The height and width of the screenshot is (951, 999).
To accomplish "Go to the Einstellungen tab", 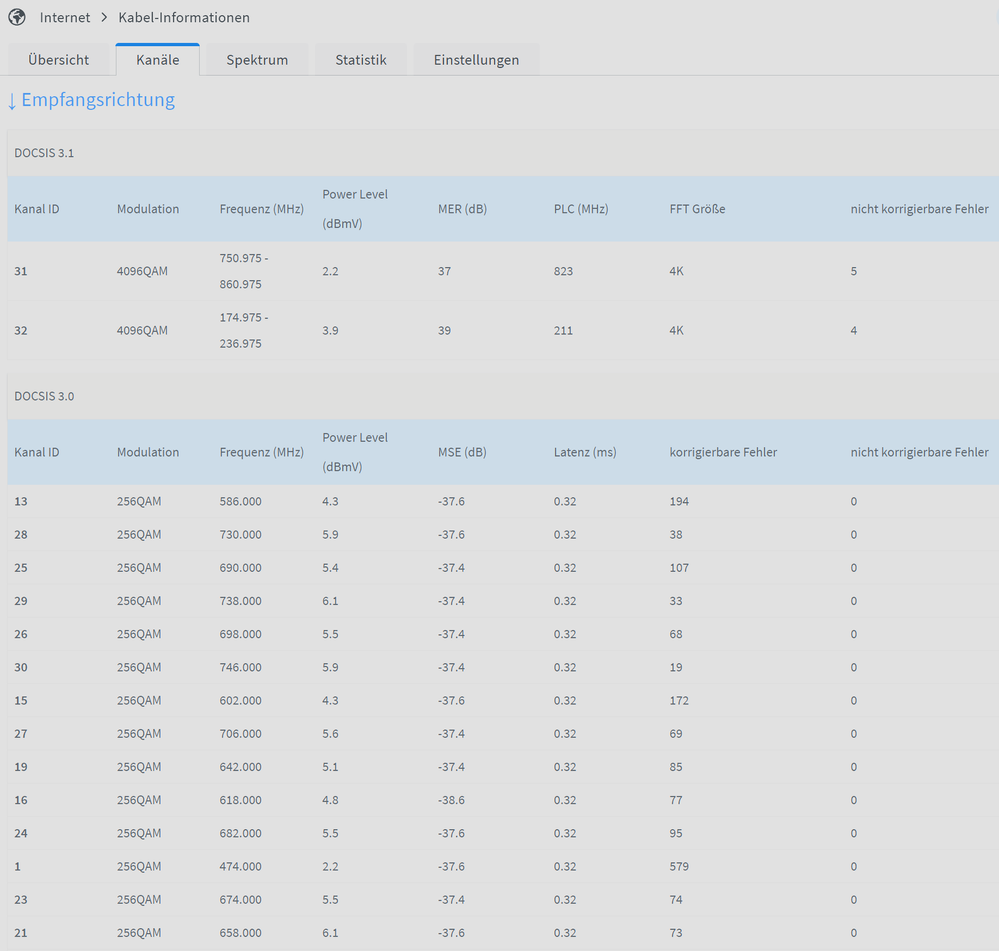I will [x=476, y=60].
